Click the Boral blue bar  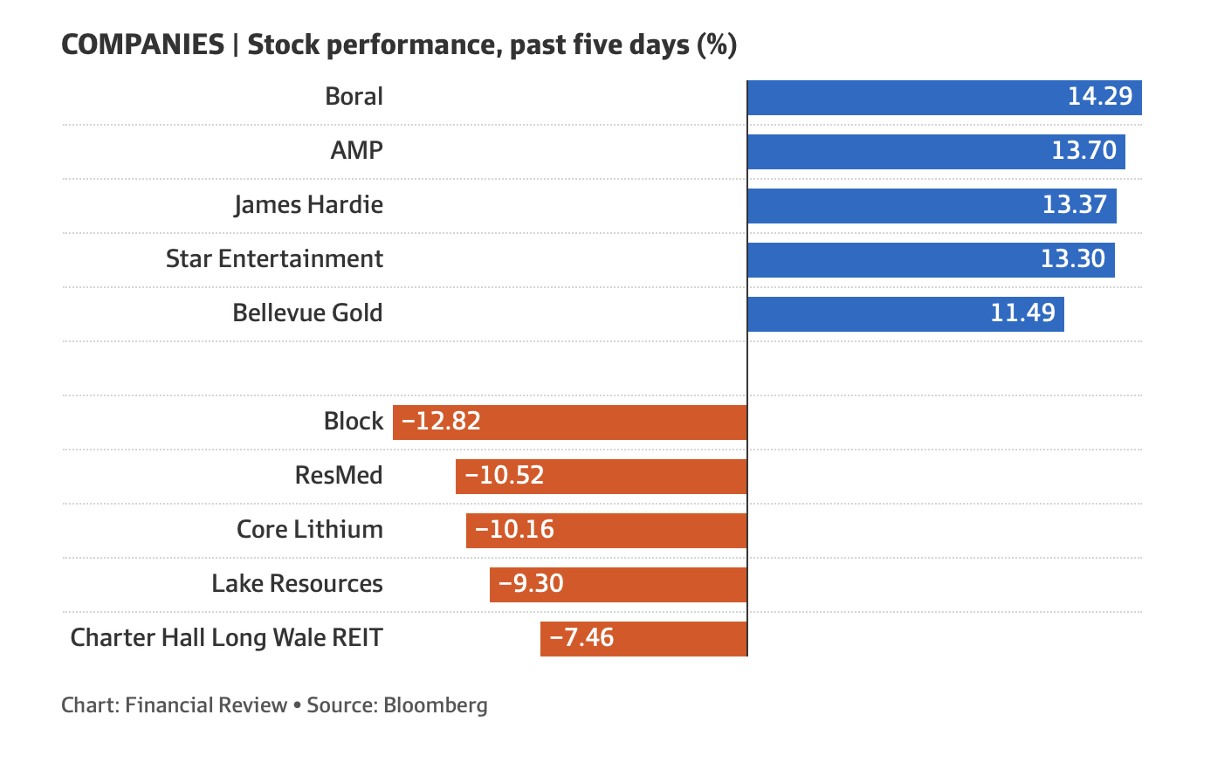pos(944,97)
